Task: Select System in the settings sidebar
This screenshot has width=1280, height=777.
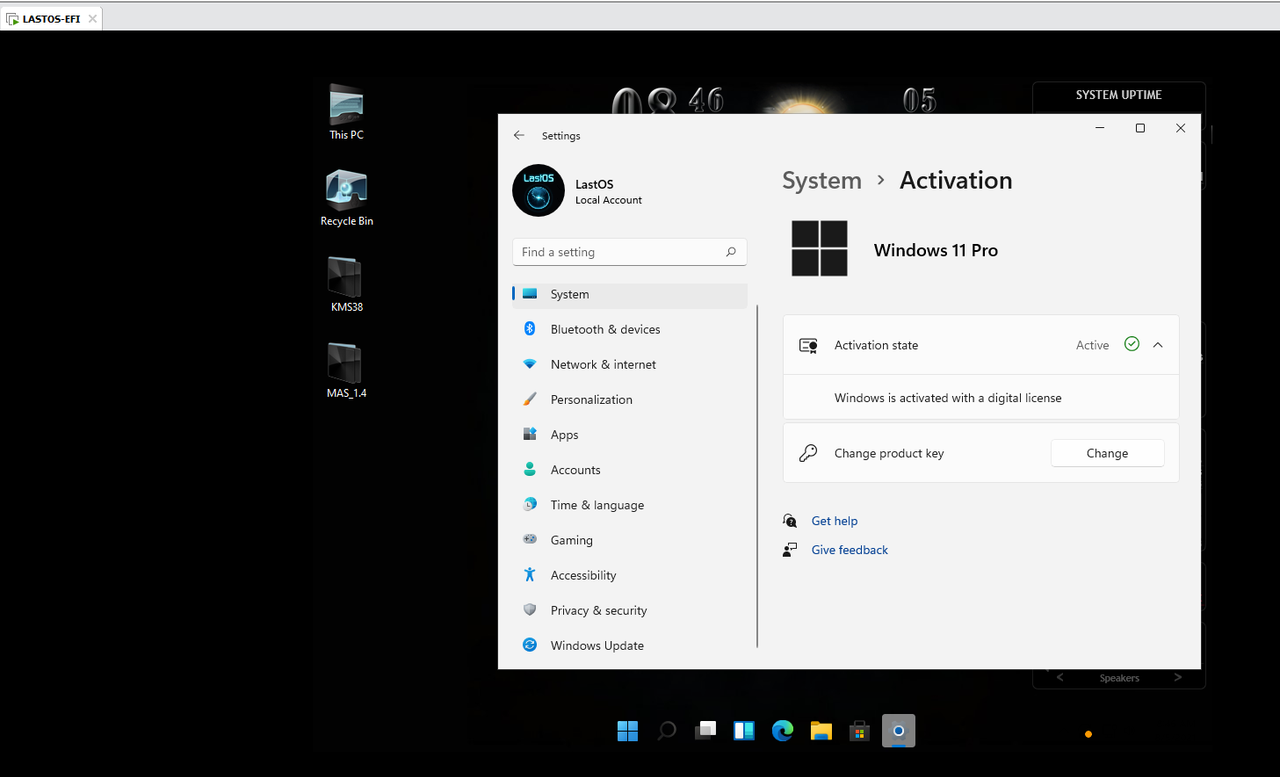Action: (x=629, y=294)
